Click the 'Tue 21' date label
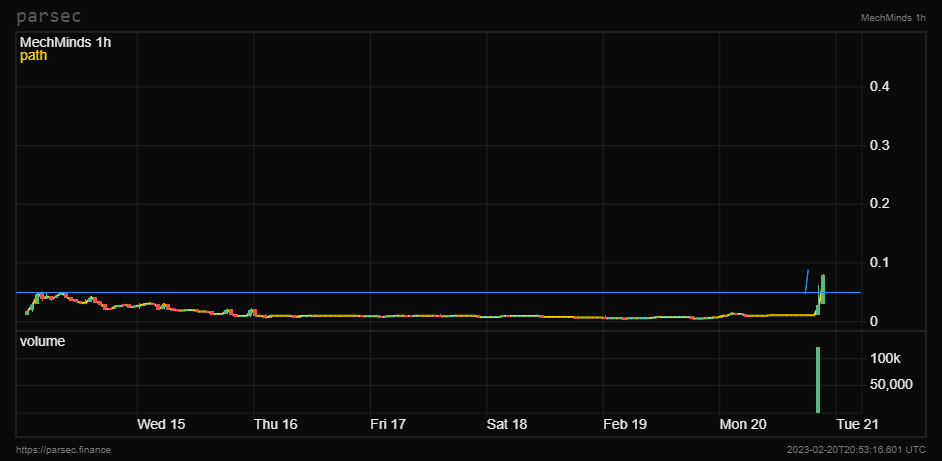Viewport: 942px width, 461px height. [857, 424]
